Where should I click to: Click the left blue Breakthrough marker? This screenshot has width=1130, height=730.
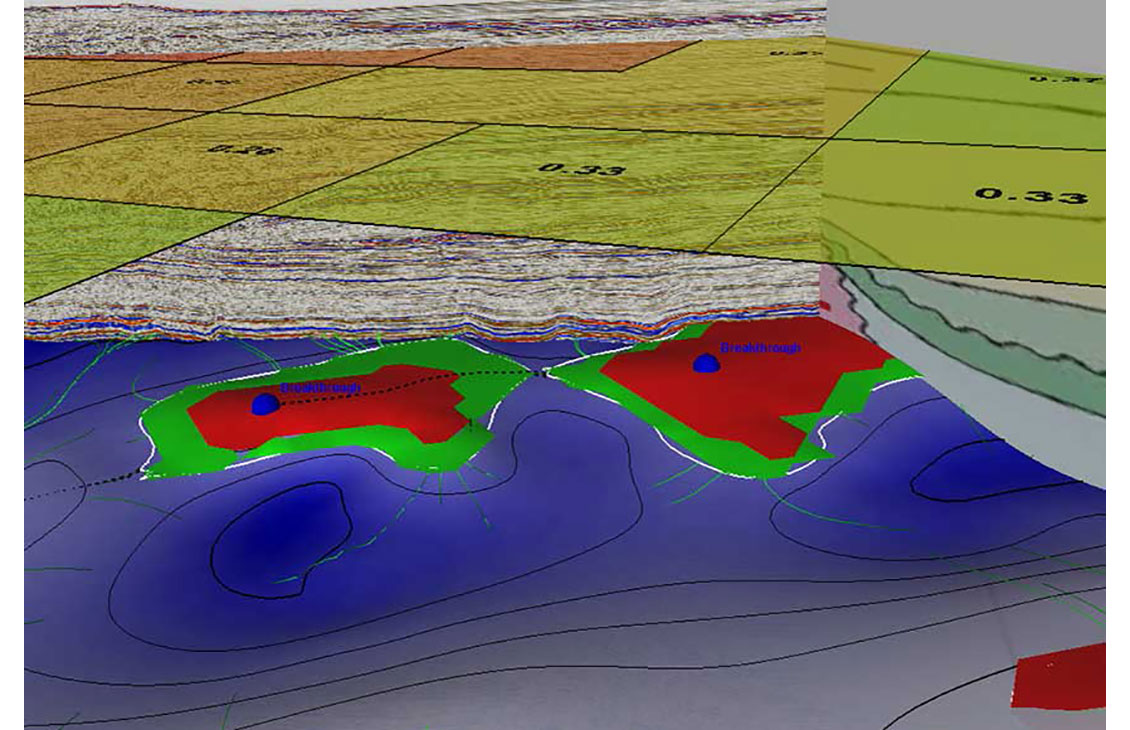click(x=264, y=404)
